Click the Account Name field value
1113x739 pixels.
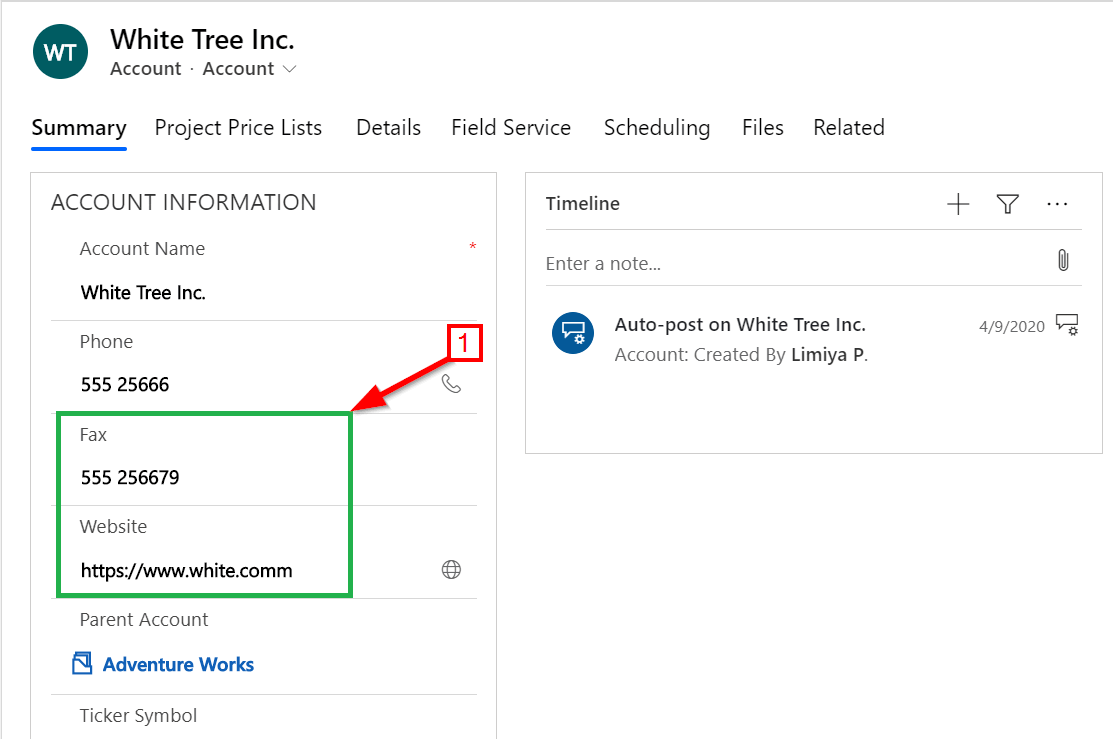point(143,292)
